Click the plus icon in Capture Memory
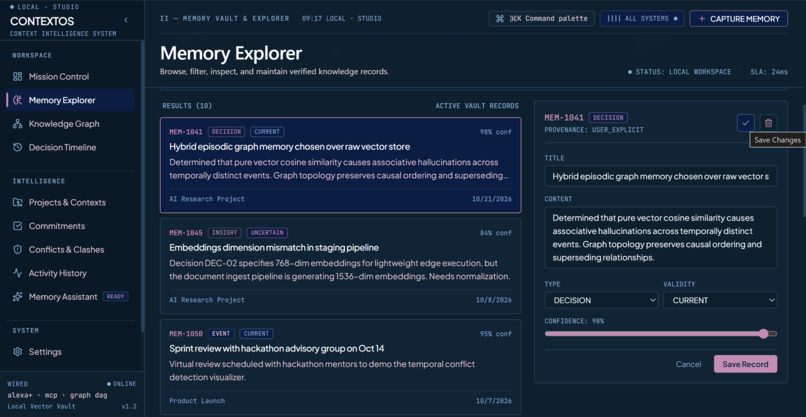 coord(702,19)
